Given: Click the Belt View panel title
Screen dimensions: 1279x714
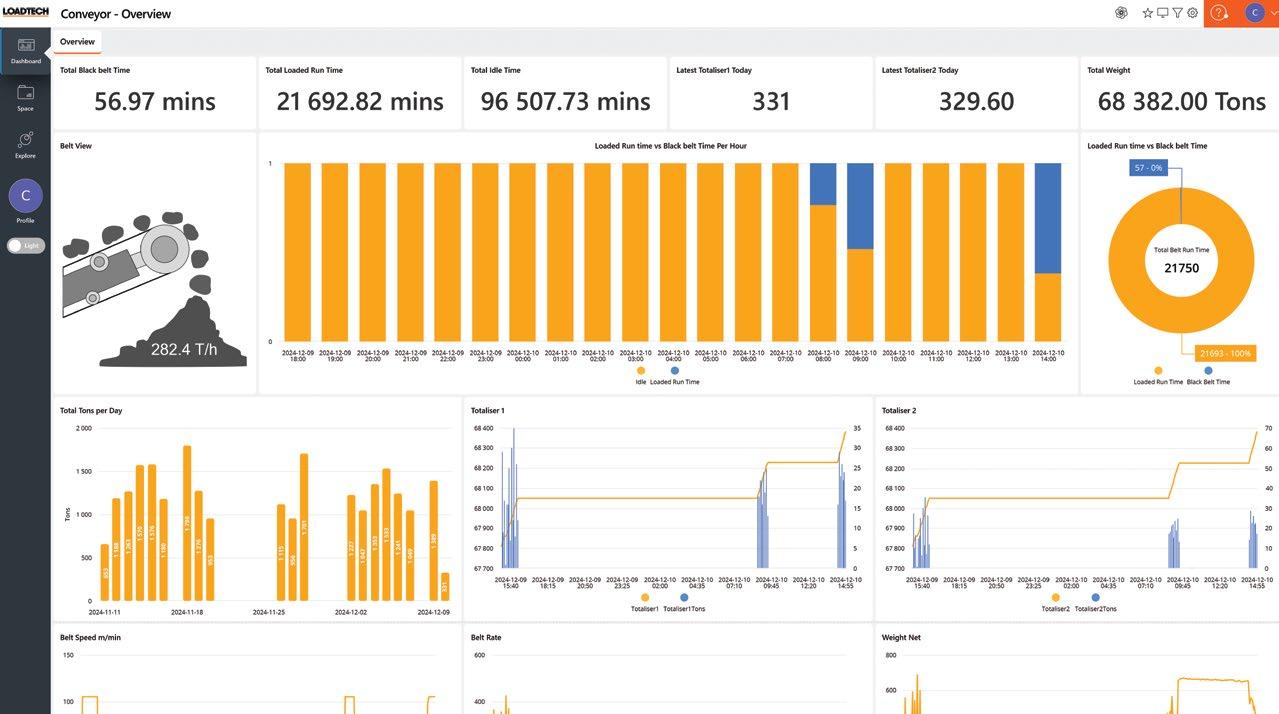Looking at the screenshot, I should tap(76, 146).
